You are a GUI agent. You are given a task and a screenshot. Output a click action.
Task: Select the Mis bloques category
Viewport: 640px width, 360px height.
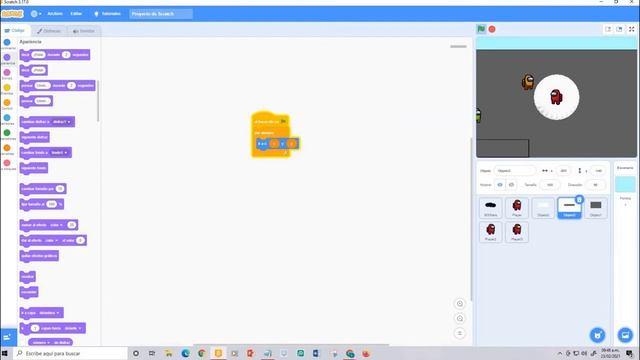pyautogui.click(x=7, y=165)
